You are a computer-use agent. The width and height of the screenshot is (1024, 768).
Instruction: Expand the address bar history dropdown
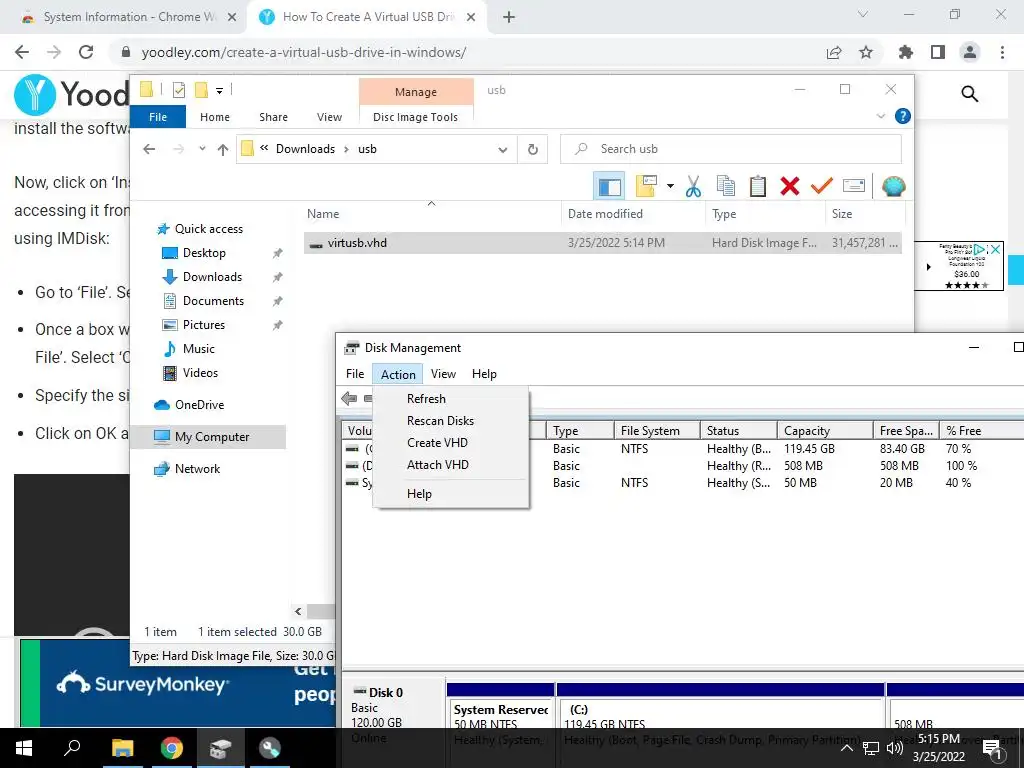tap(502, 150)
